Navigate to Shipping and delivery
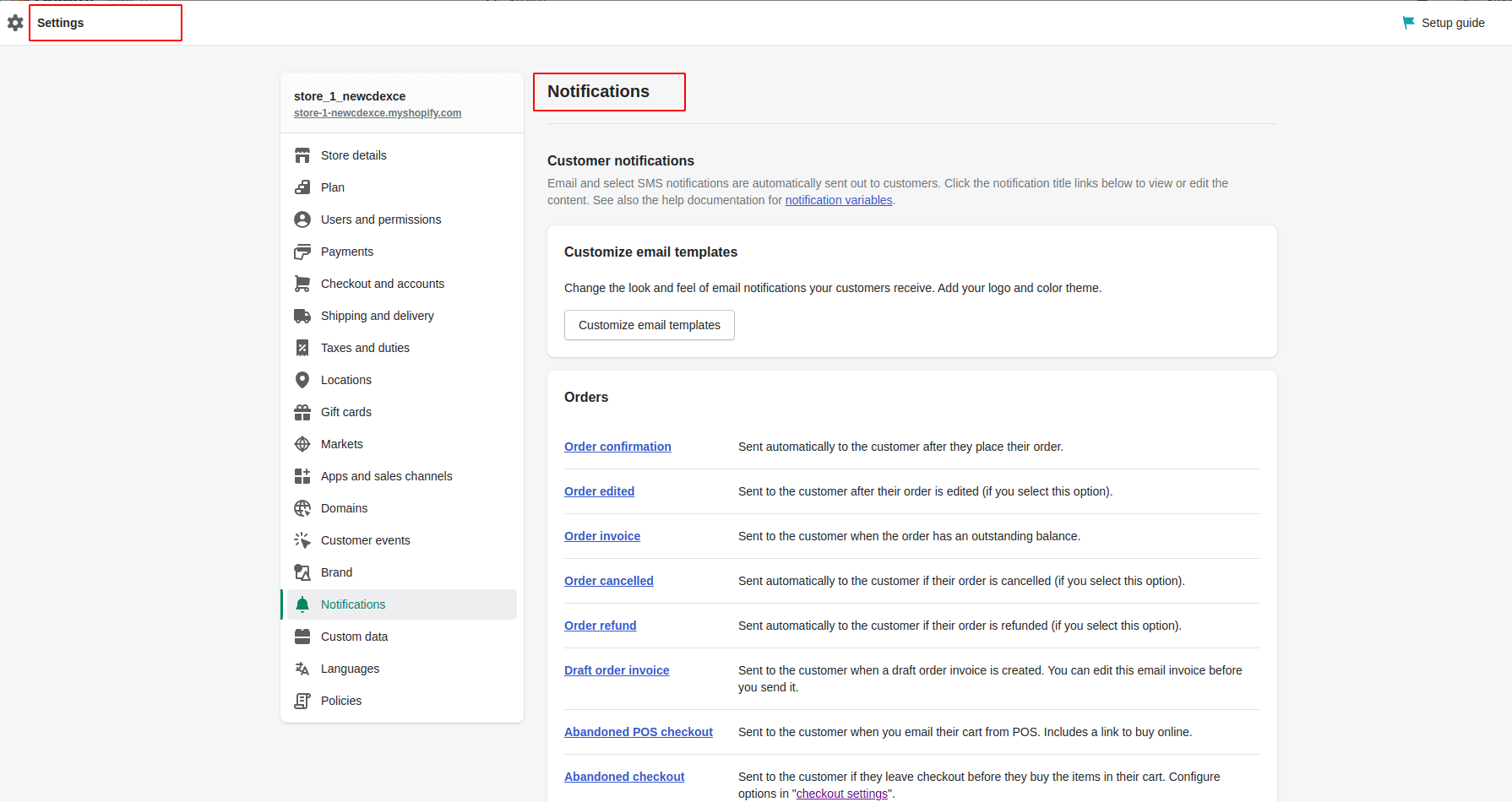The height and width of the screenshot is (802, 1512). 402,316
